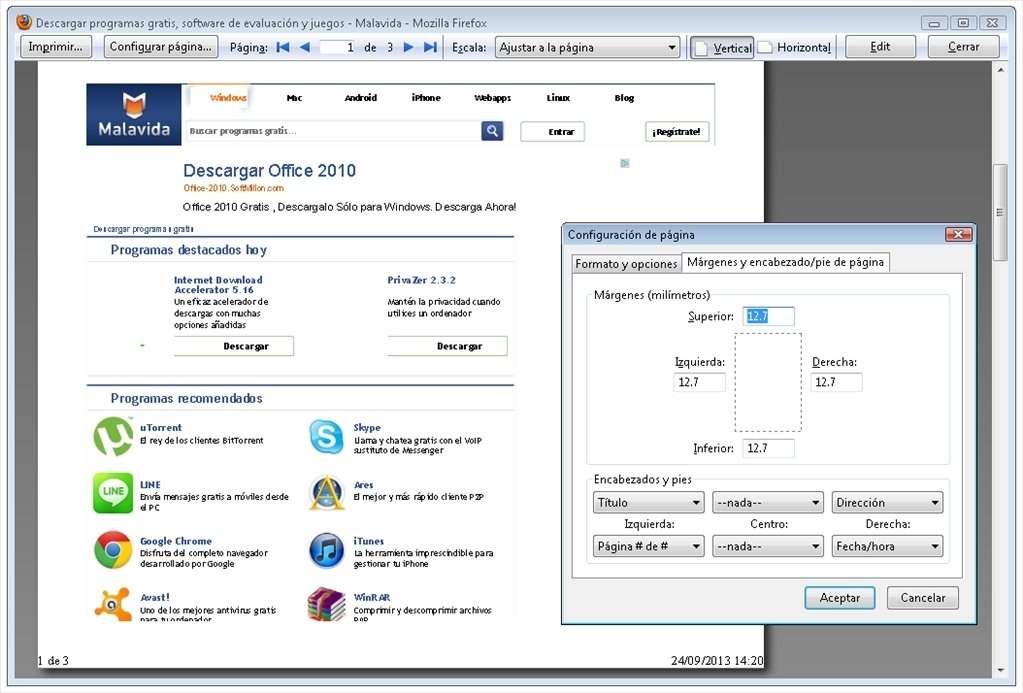Click the ad choices icon in preview
This screenshot has width=1023, height=693.
point(625,163)
